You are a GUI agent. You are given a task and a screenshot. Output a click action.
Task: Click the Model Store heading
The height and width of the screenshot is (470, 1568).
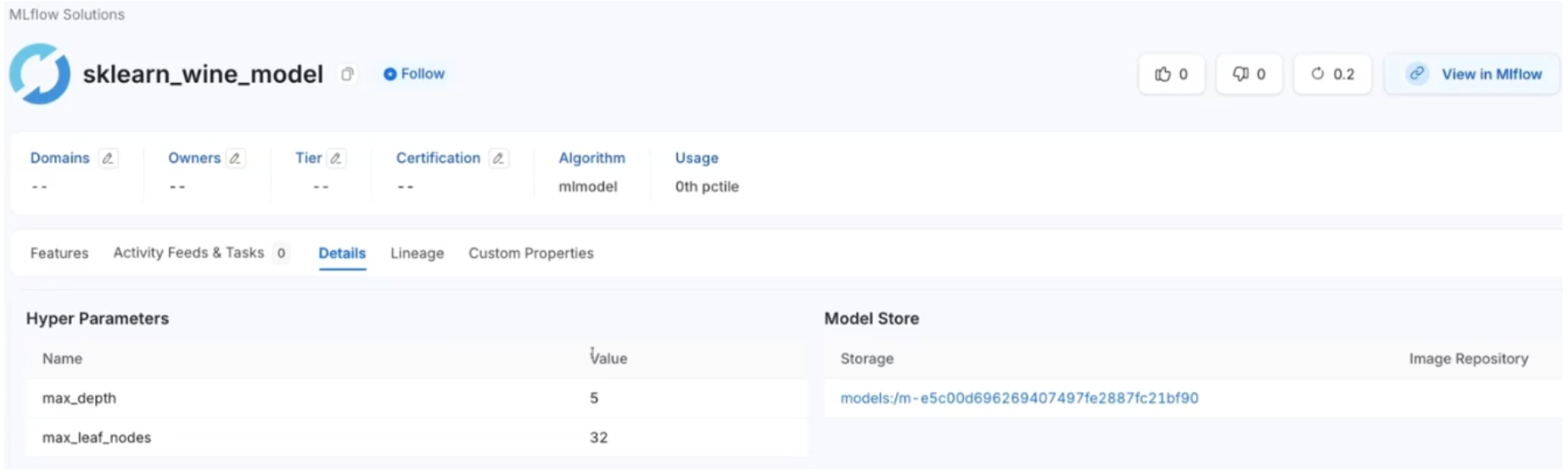click(871, 318)
